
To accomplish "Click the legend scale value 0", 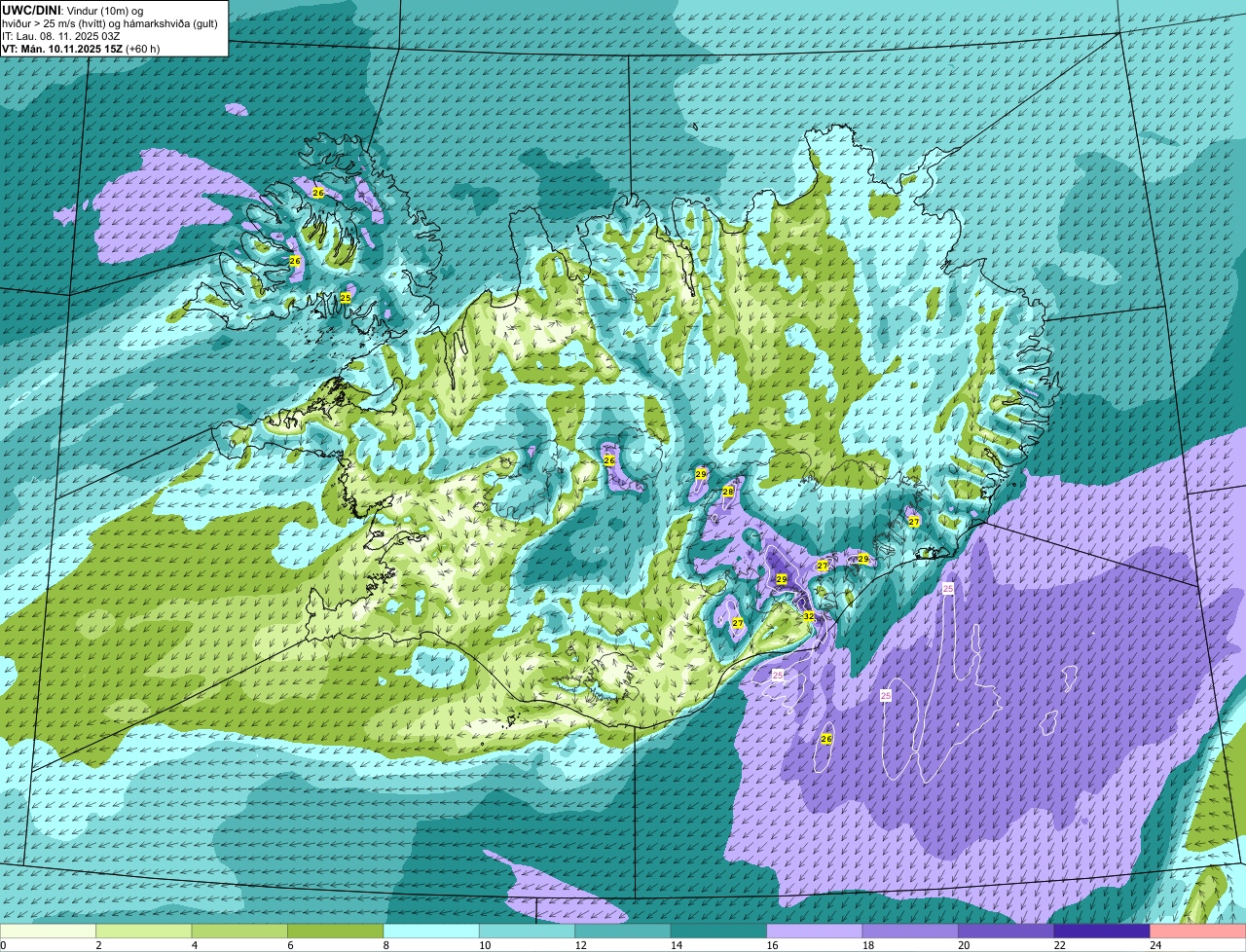I will click(x=4, y=945).
